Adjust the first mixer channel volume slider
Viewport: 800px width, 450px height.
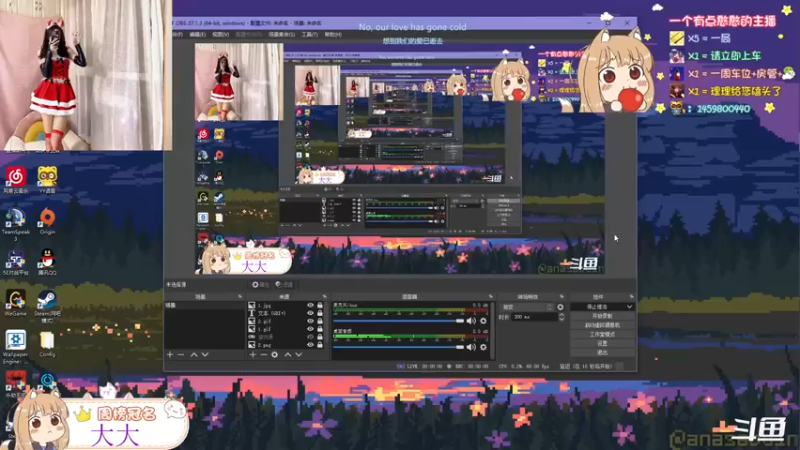coord(398,321)
